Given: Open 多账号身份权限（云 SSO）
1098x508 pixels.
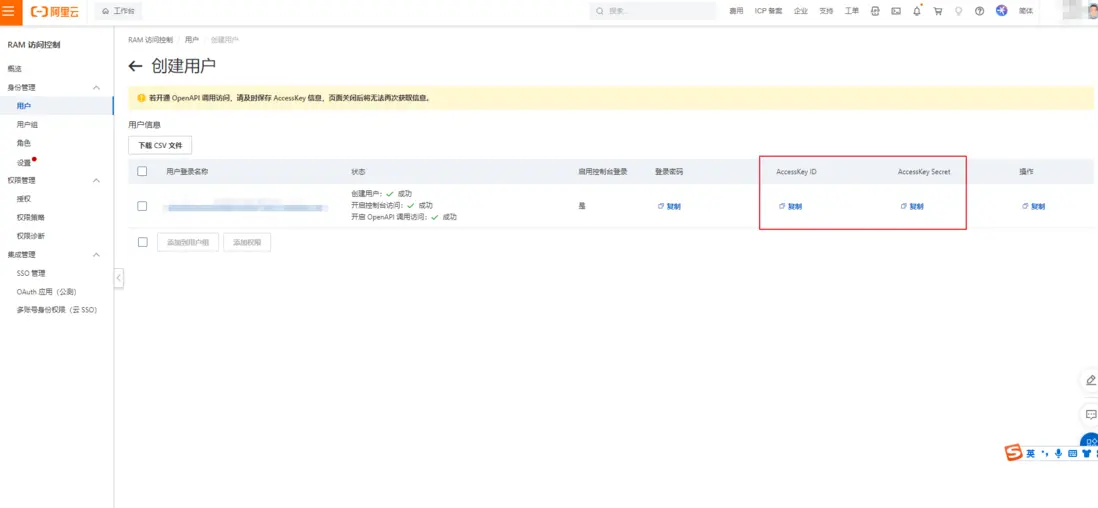Looking at the screenshot, I should [56, 310].
